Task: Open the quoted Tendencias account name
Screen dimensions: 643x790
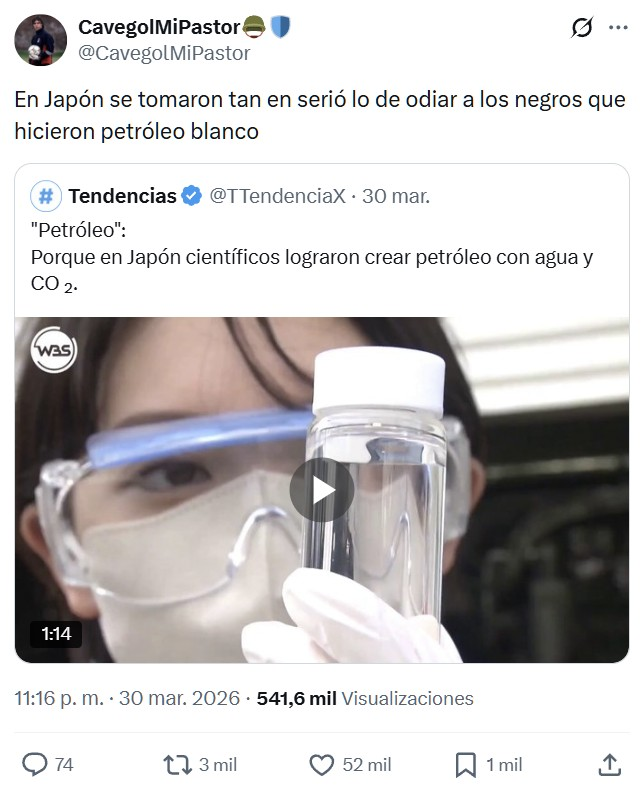Action: tap(122, 196)
